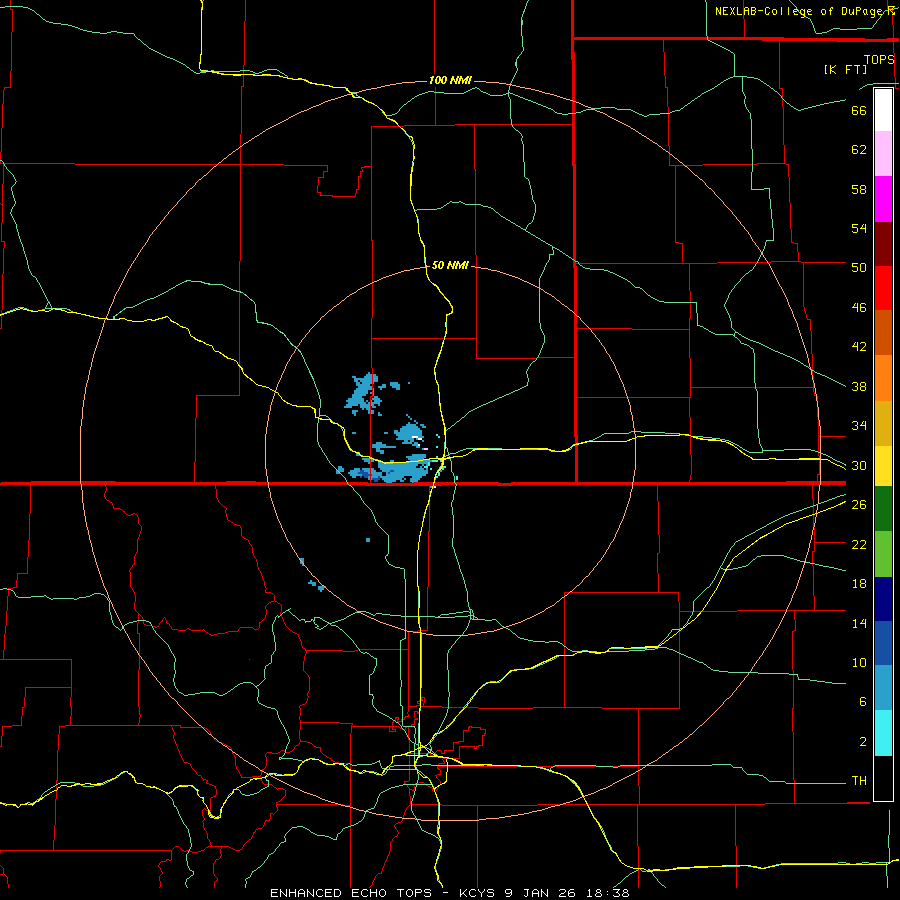Click the legend value "22"
Viewport: 900px width, 900px height.
click(859, 544)
